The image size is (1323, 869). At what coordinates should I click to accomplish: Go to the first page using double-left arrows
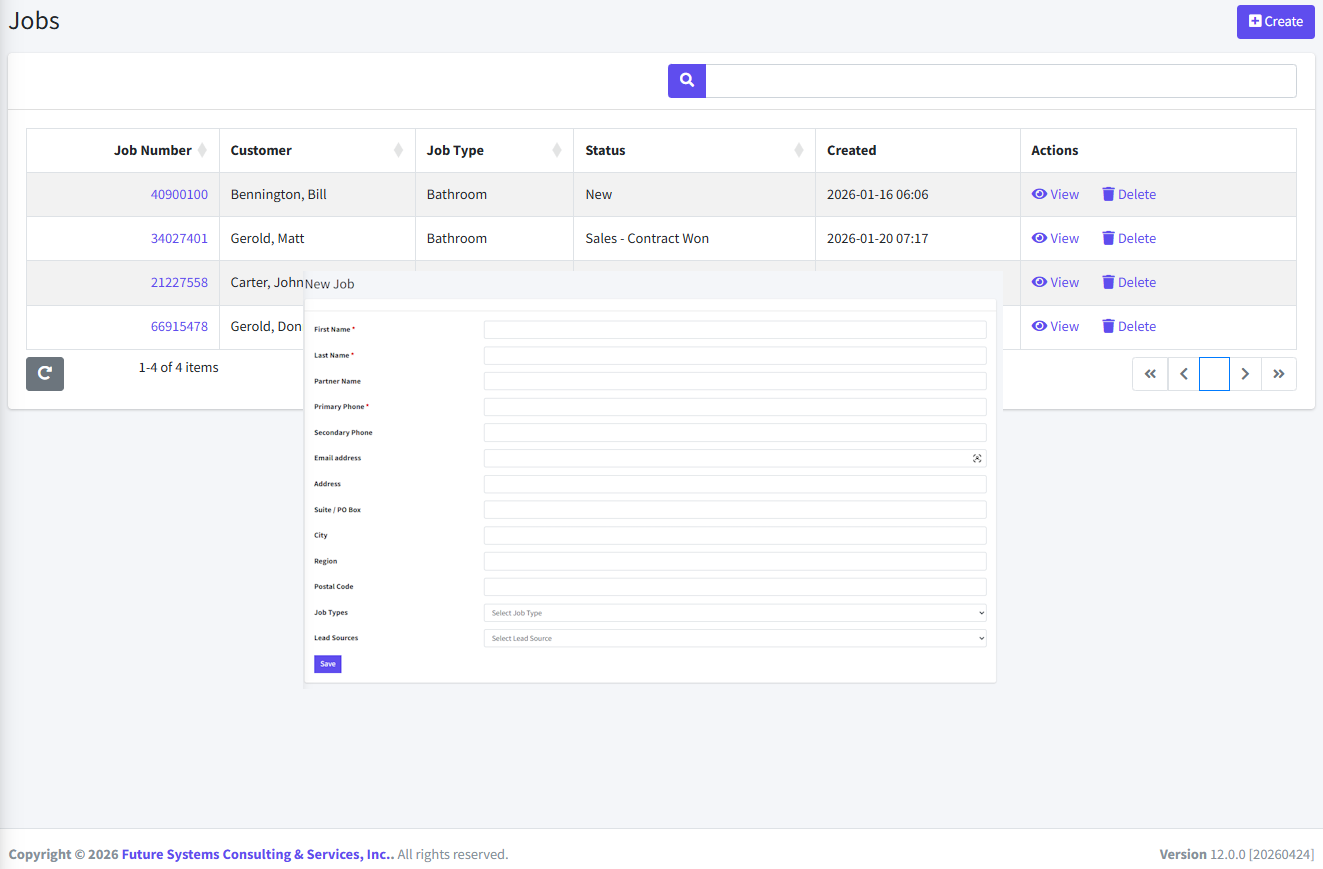[1150, 374]
